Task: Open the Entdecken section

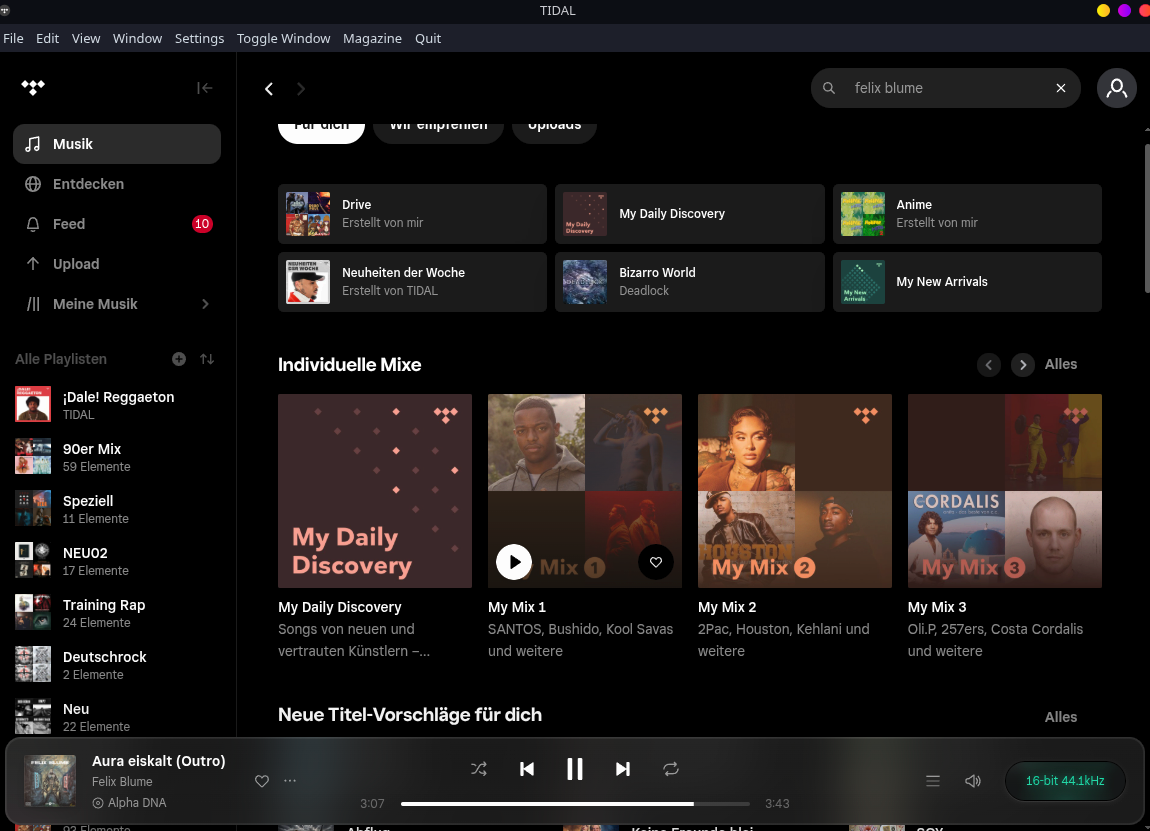Action: (117, 184)
